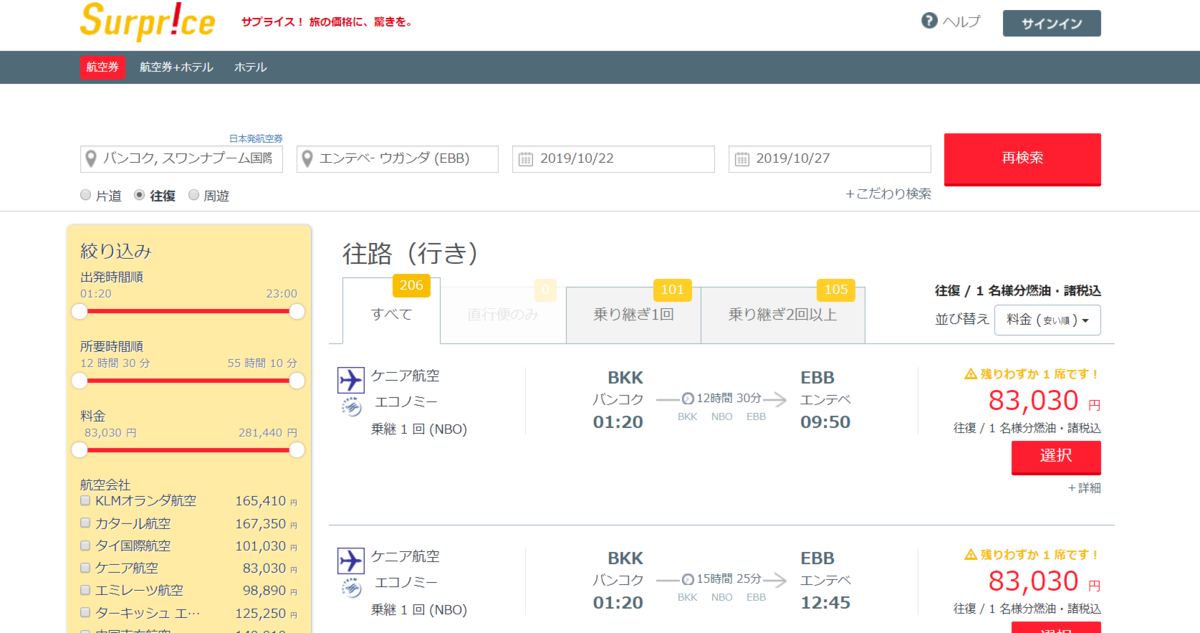Select the 乗り継ぎ1回 results tab
Viewport: 1200px width, 633px height.
point(633,314)
